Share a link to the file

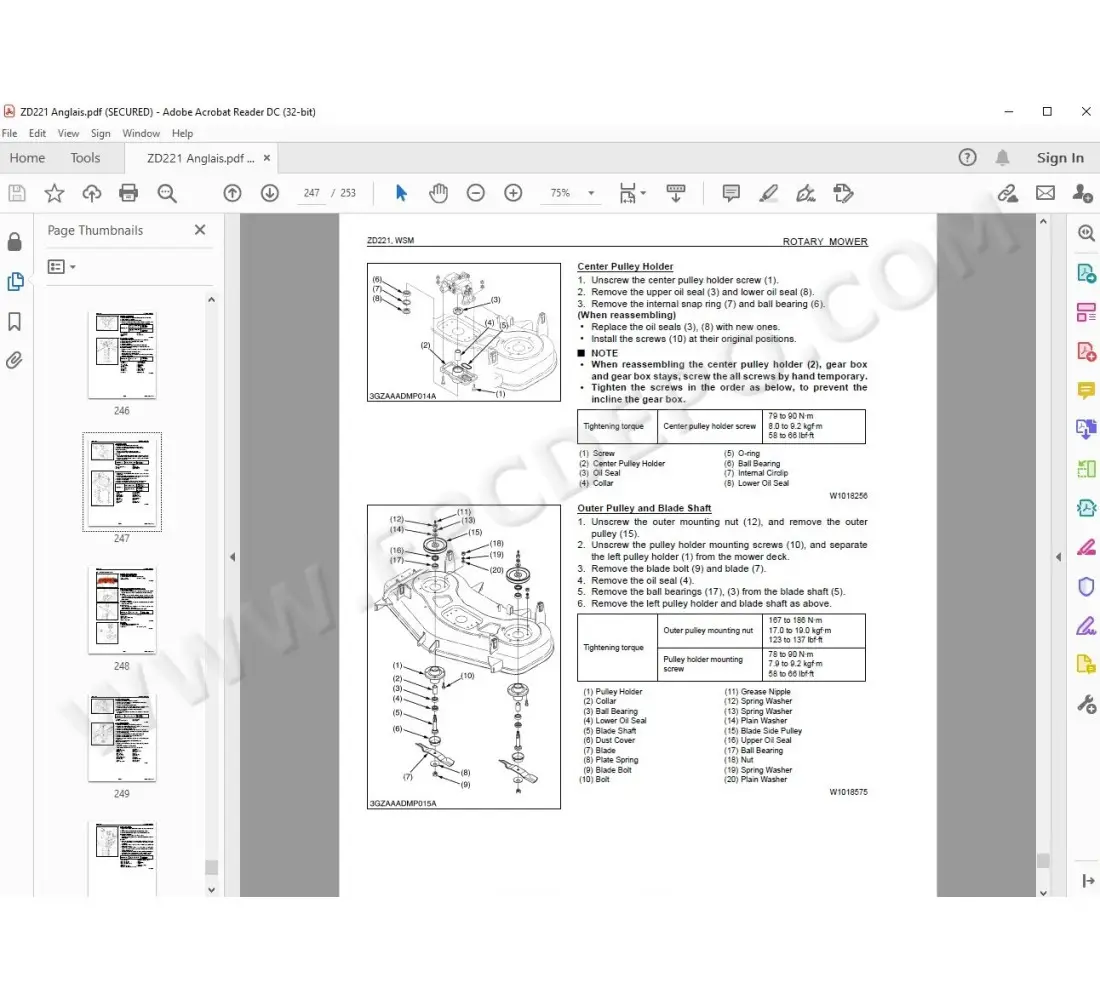(1008, 193)
